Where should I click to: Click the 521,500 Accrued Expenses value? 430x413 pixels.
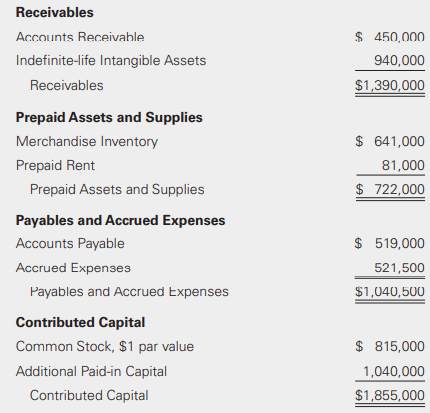(x=399, y=268)
